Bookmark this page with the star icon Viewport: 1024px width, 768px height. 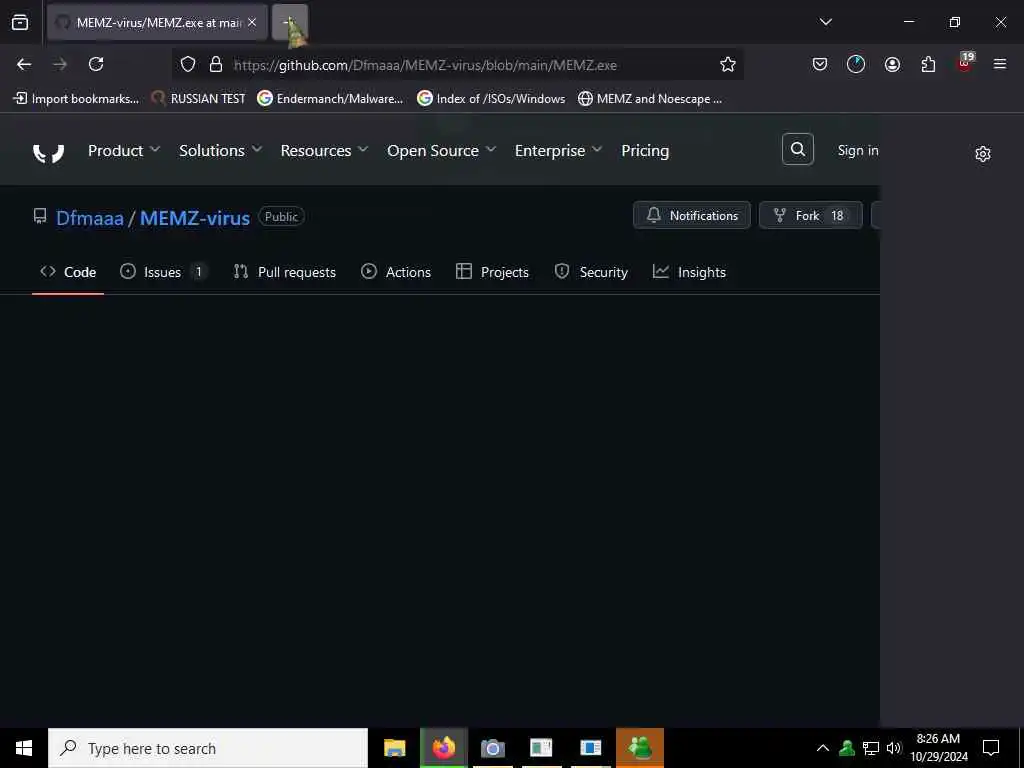click(728, 64)
